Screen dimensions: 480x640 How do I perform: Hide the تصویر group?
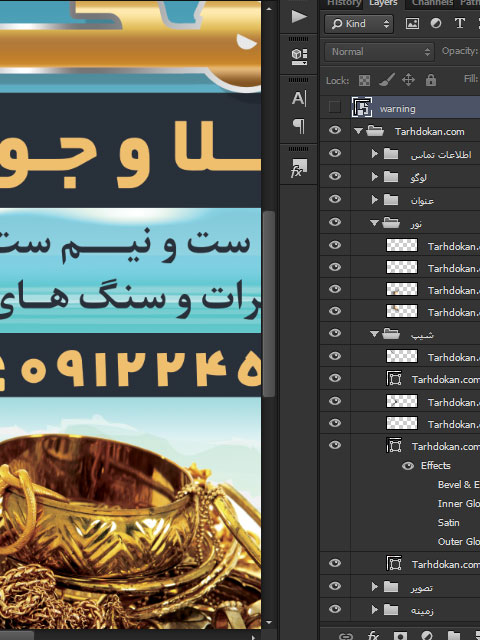pyautogui.click(x=335, y=587)
